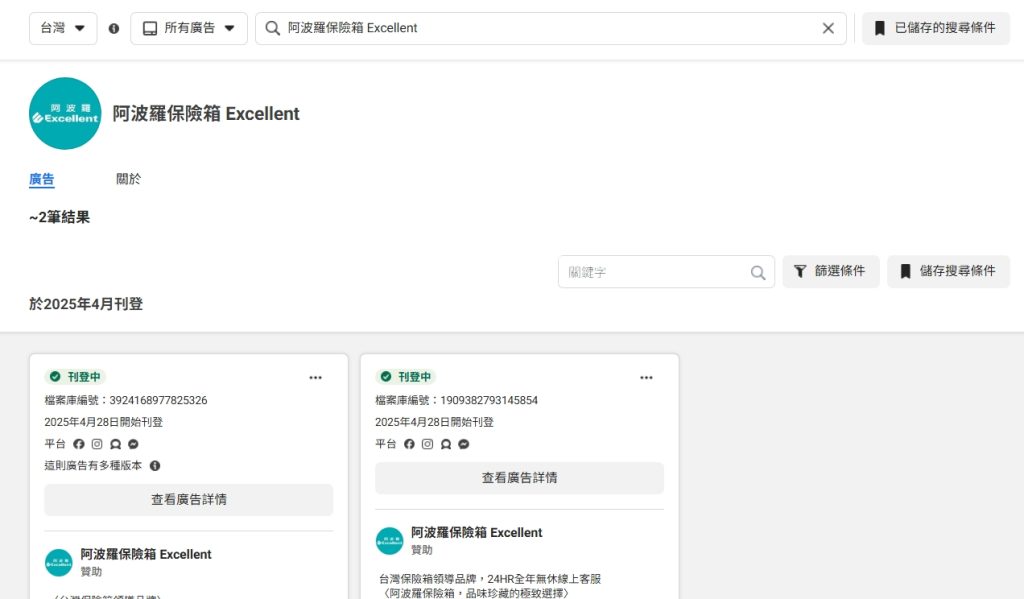Open more options on ad 3924168977825326
This screenshot has height=599, width=1024.
[x=315, y=378]
